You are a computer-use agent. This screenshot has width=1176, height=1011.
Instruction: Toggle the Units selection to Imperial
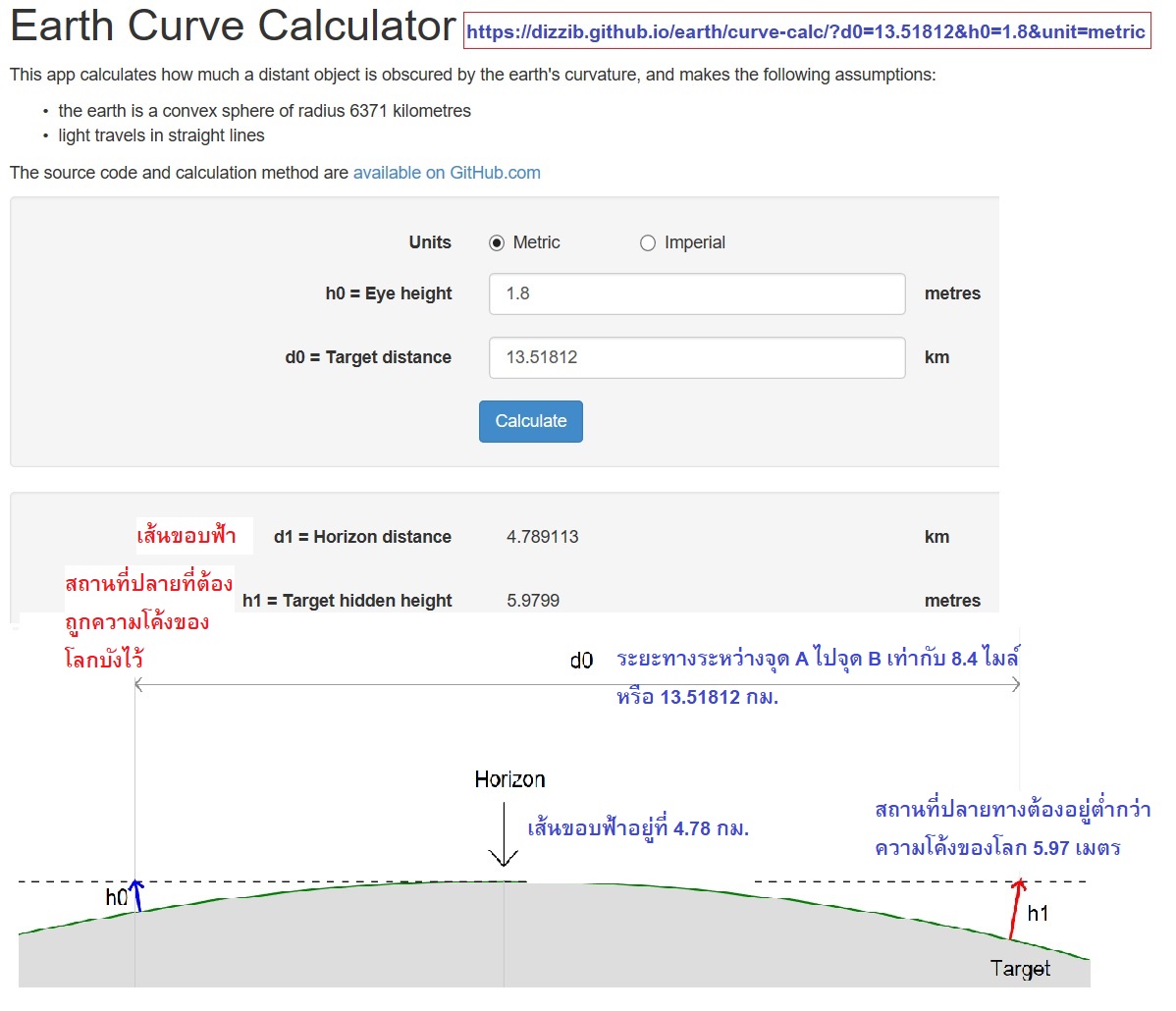648,242
